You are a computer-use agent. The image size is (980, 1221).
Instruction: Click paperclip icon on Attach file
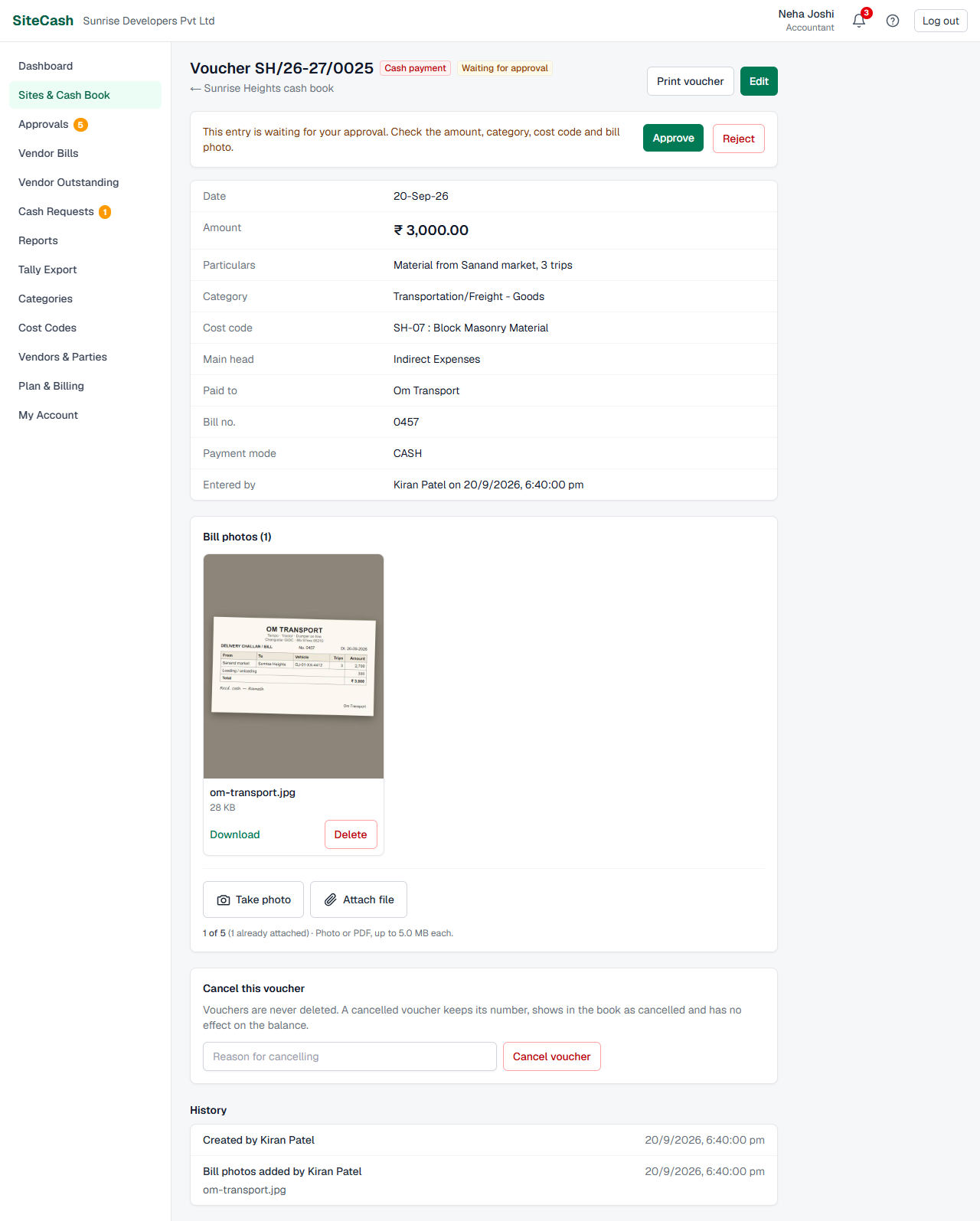pos(330,900)
